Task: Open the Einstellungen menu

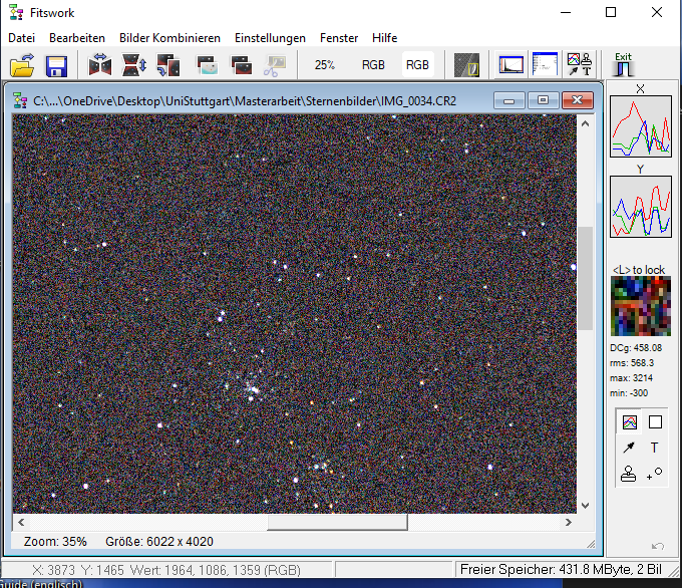Action: point(270,38)
